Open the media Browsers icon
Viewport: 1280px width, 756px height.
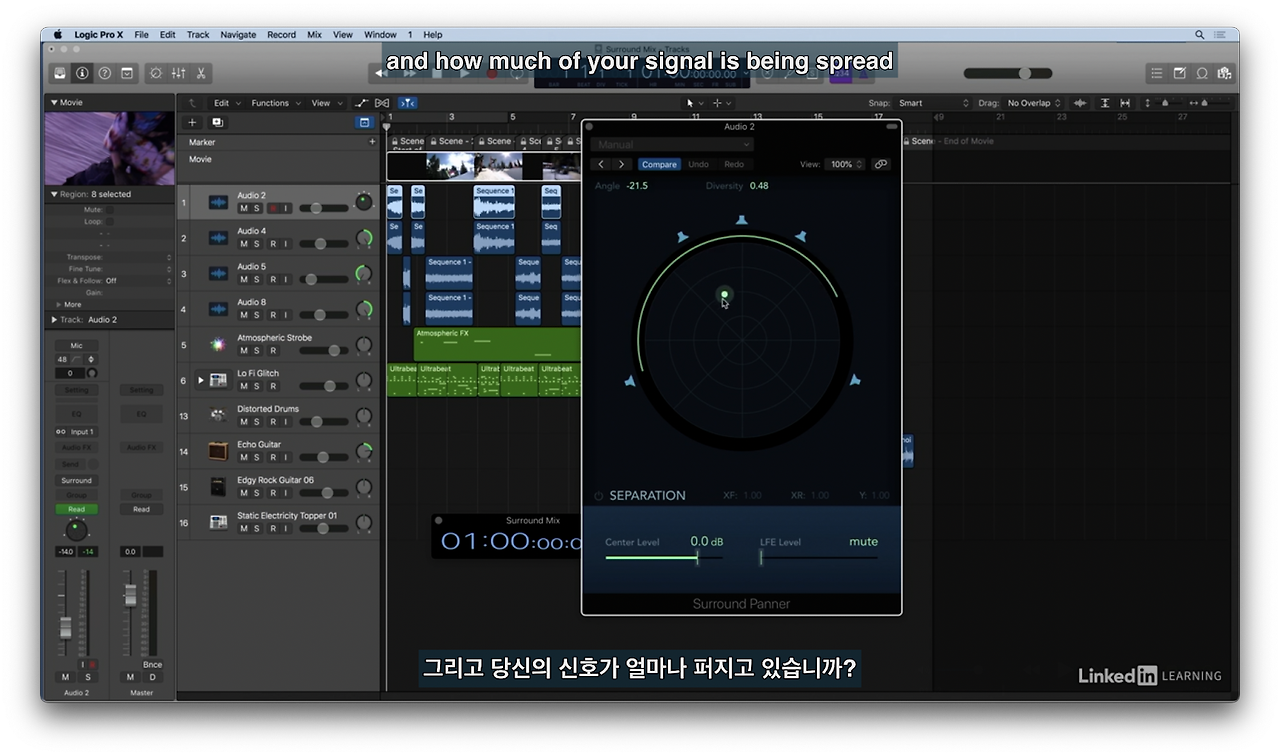pos(1224,73)
